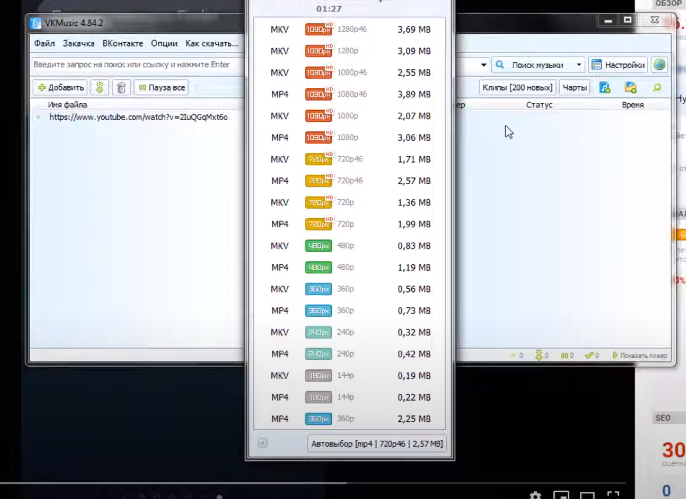The image size is (686, 499).
Task: Click the paused count icon in status bar
Action: point(564,356)
